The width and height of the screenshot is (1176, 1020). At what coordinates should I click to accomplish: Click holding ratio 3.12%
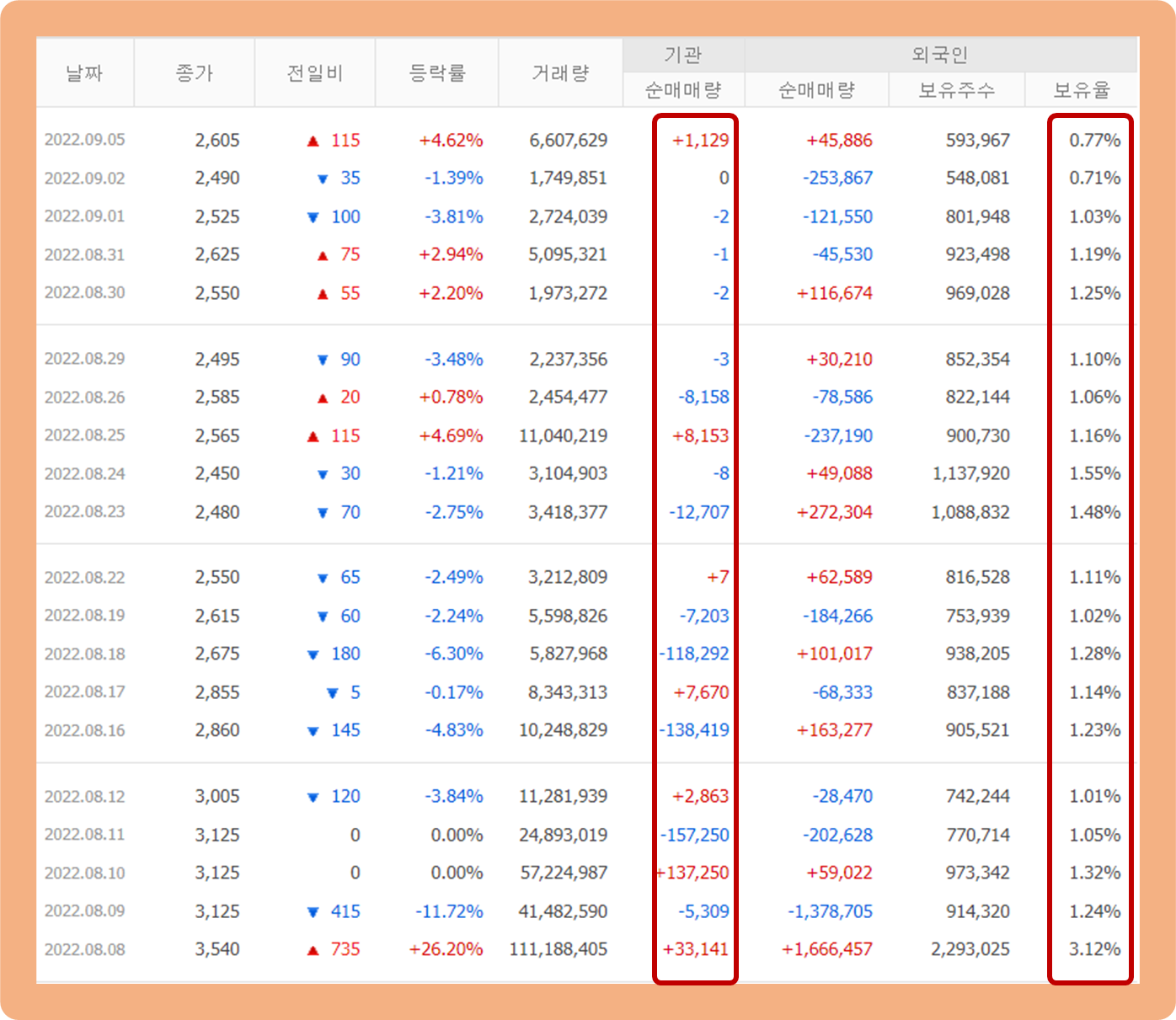pos(1095,949)
